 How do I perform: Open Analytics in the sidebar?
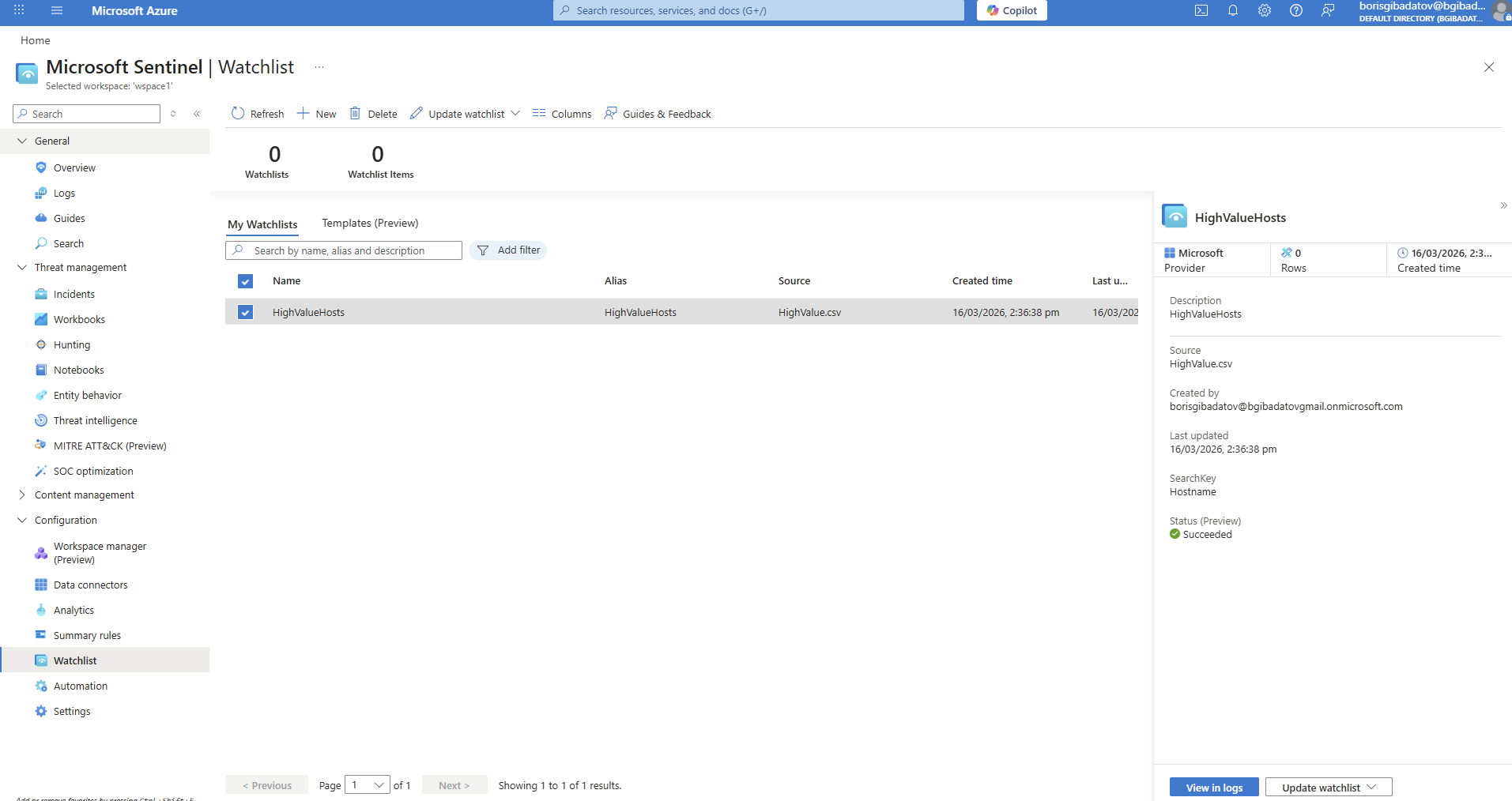pyautogui.click(x=74, y=610)
